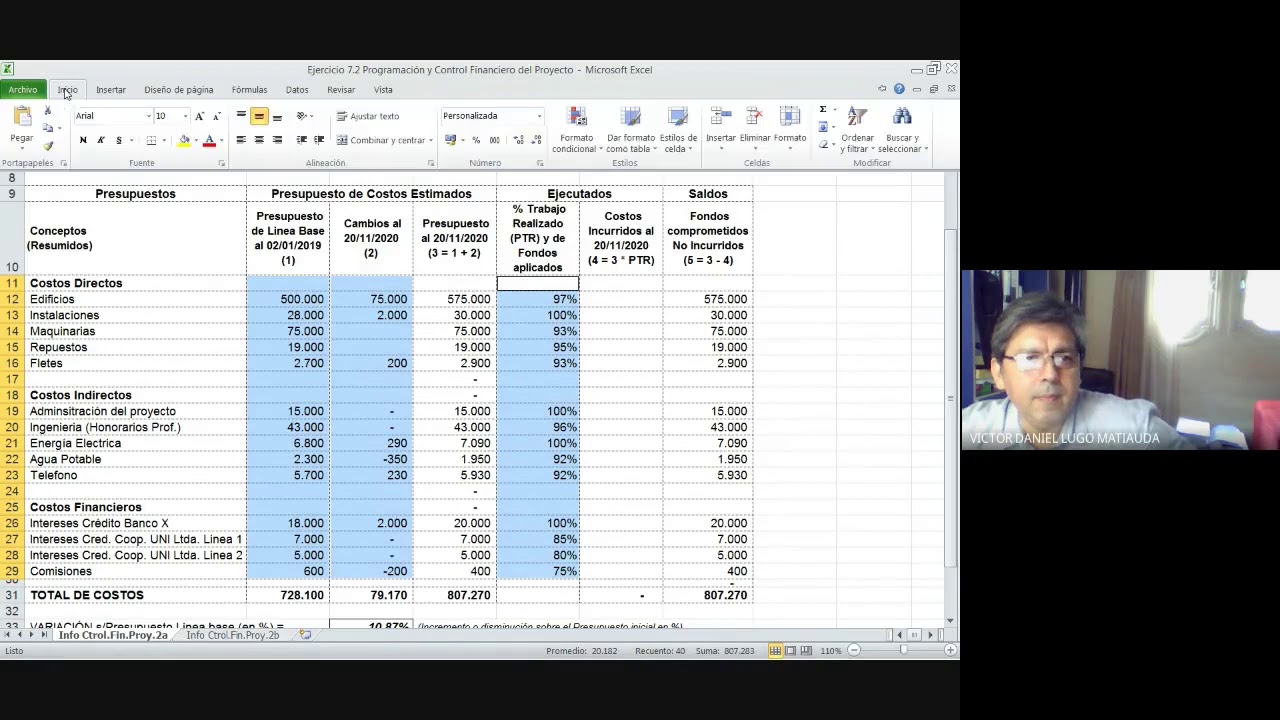Screen dimensions: 1280x720
Task: Open Formato condicional menu
Action: [x=577, y=130]
